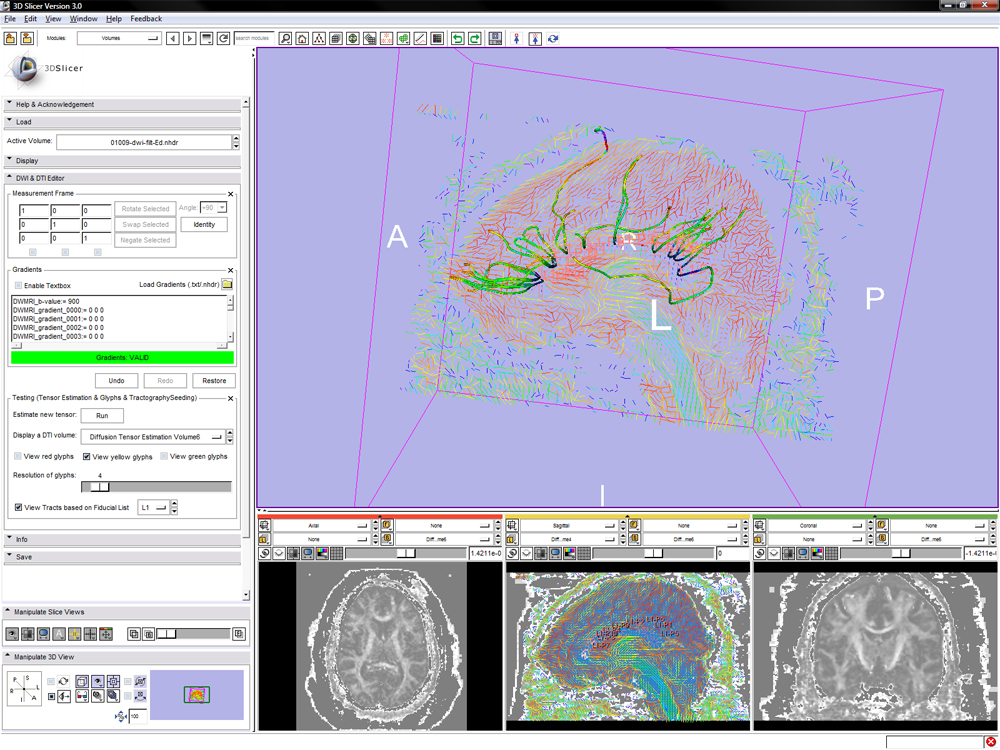1000x750 pixels.
Task: Click the Home module icon in toolbar
Action: tap(302, 39)
